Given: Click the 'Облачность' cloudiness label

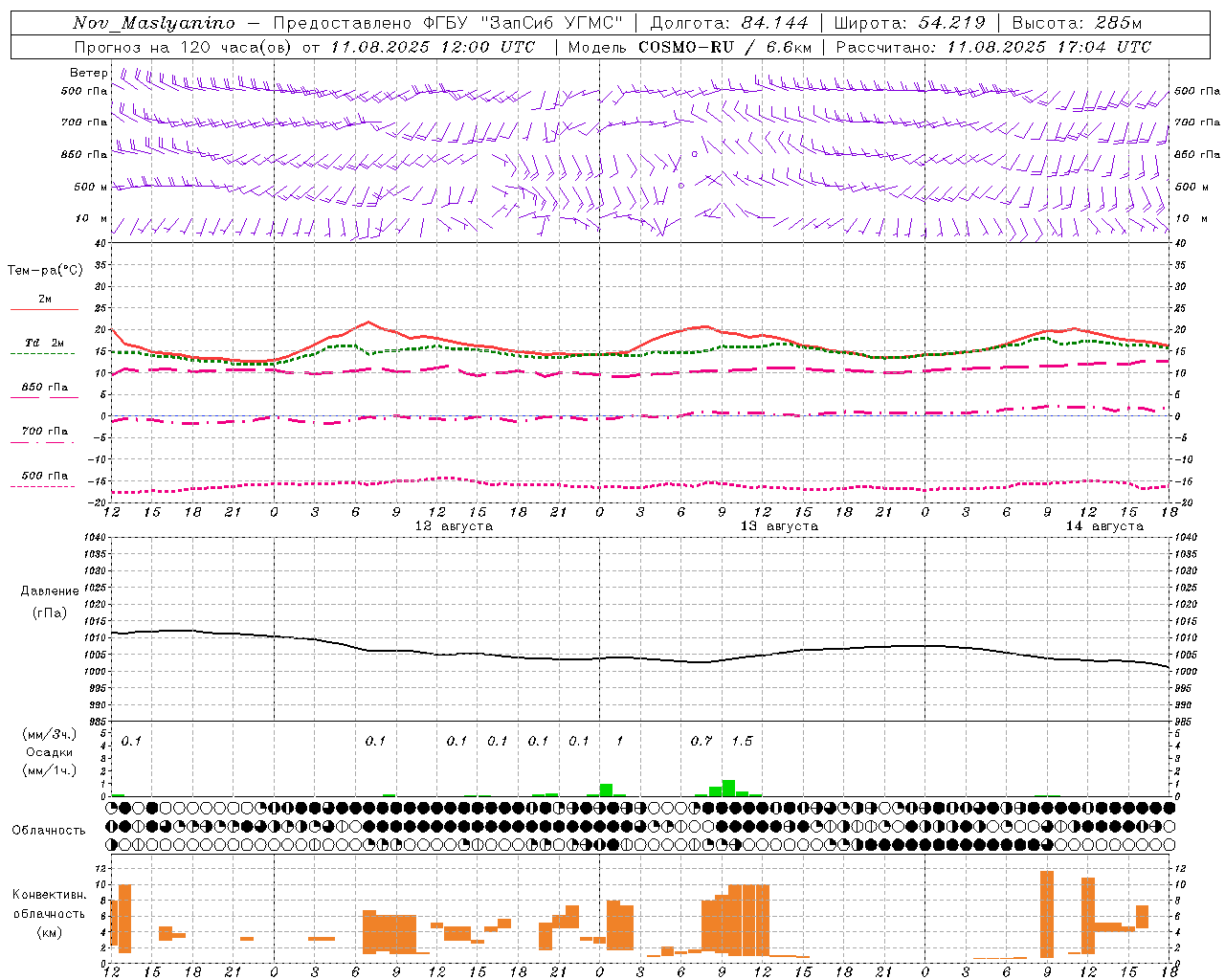Looking at the screenshot, I should tap(49, 831).
